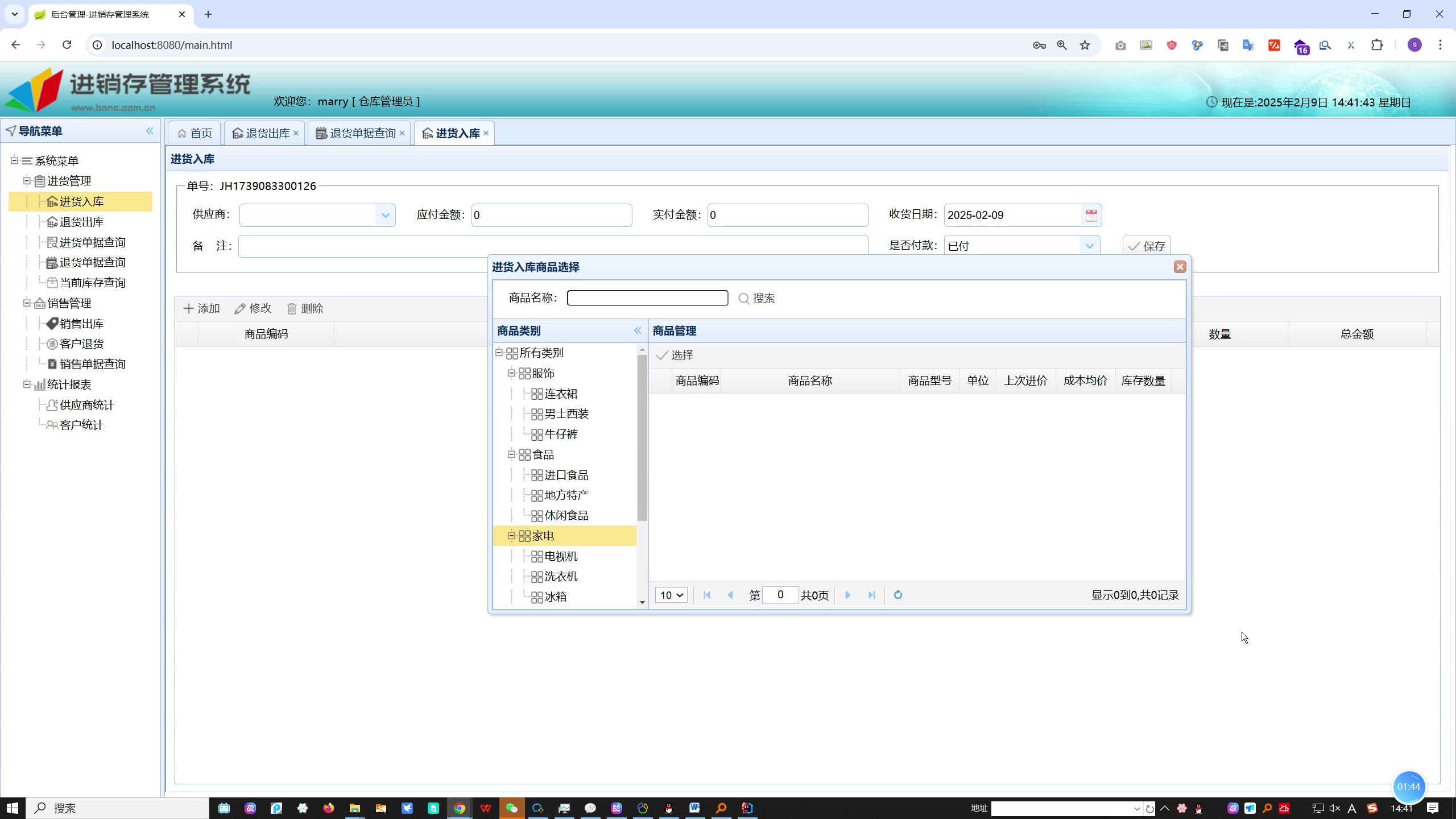This screenshot has width=1456, height=819.
Task: Select 电视机 category
Action: tap(561, 556)
